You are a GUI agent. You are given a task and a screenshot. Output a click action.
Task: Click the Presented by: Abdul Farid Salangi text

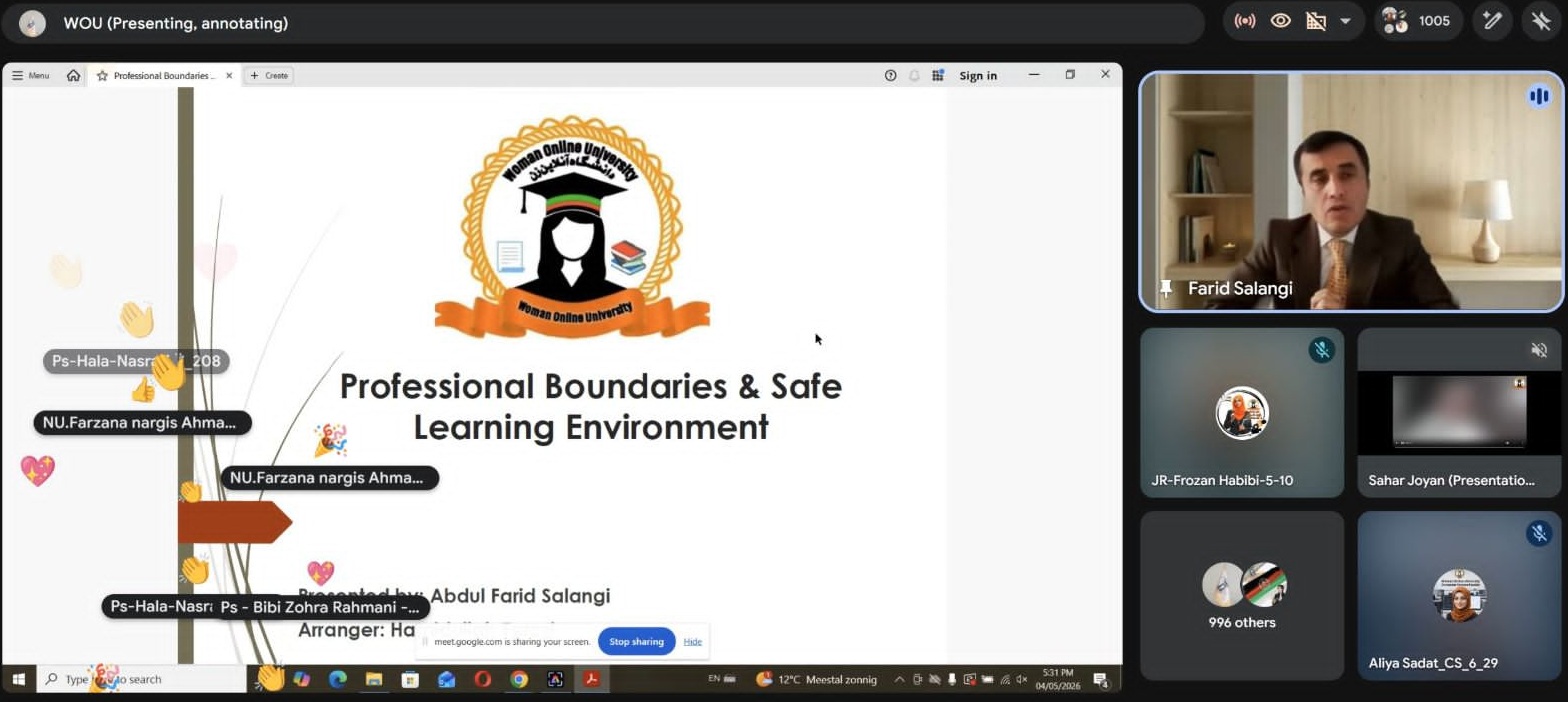pyautogui.click(x=454, y=596)
